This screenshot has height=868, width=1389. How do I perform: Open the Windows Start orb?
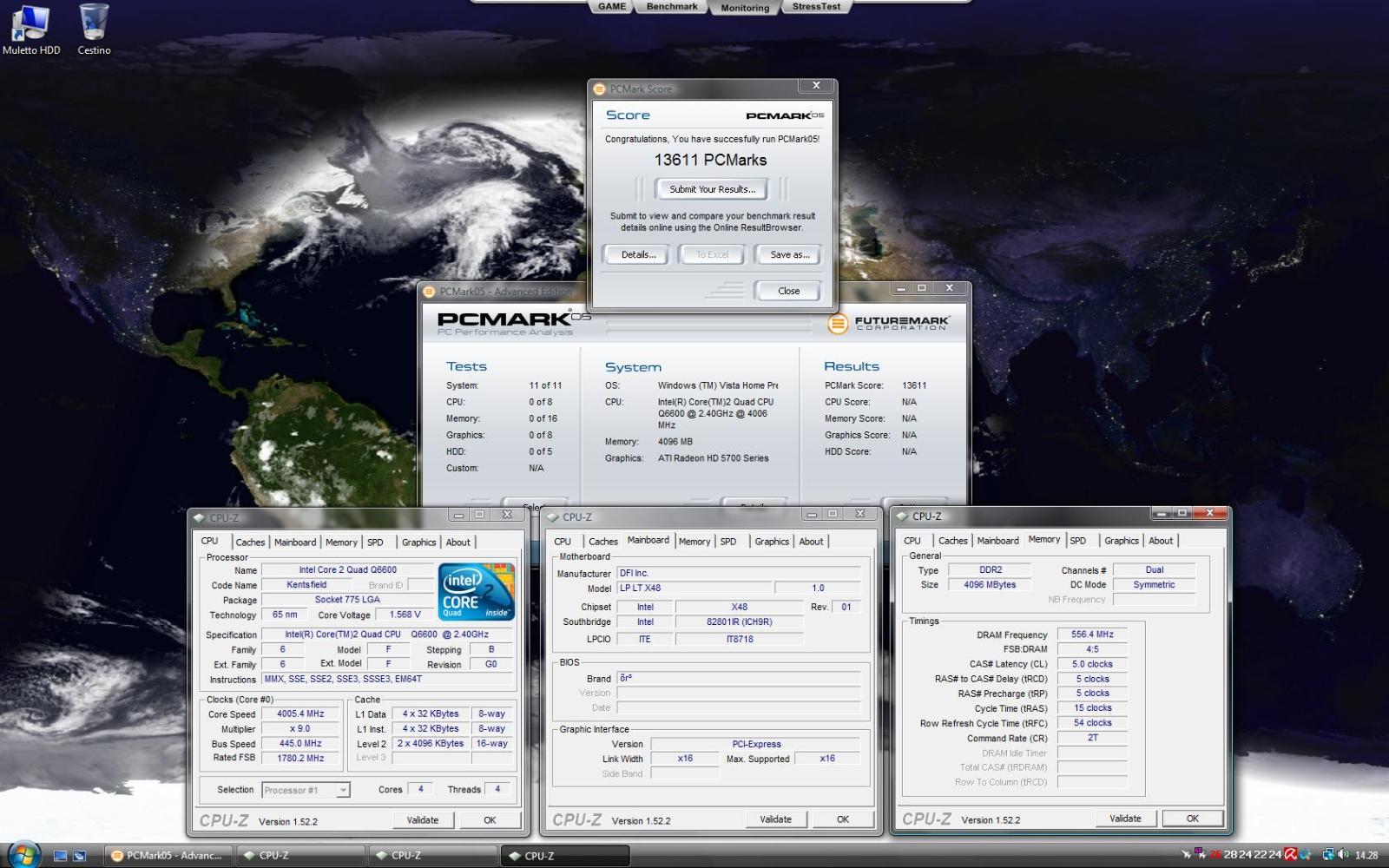(23, 855)
